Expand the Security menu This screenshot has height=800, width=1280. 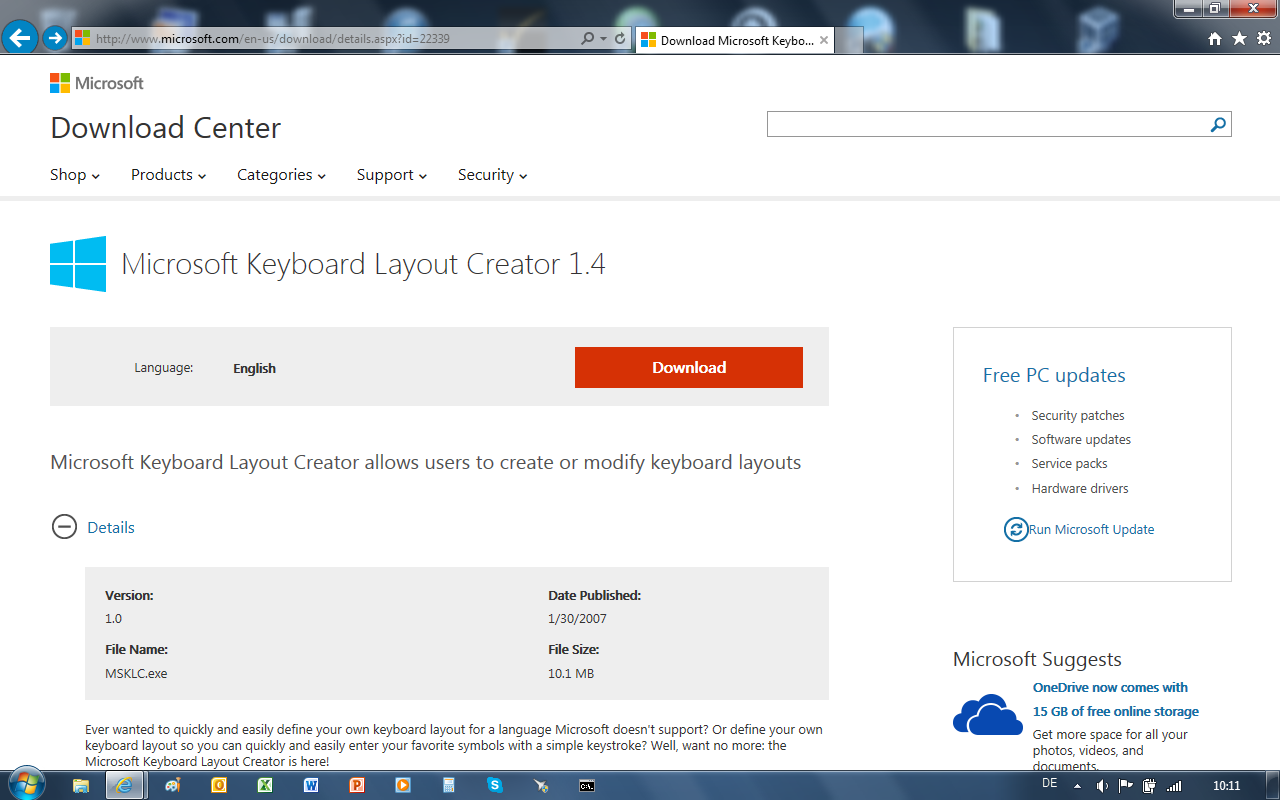pos(492,175)
